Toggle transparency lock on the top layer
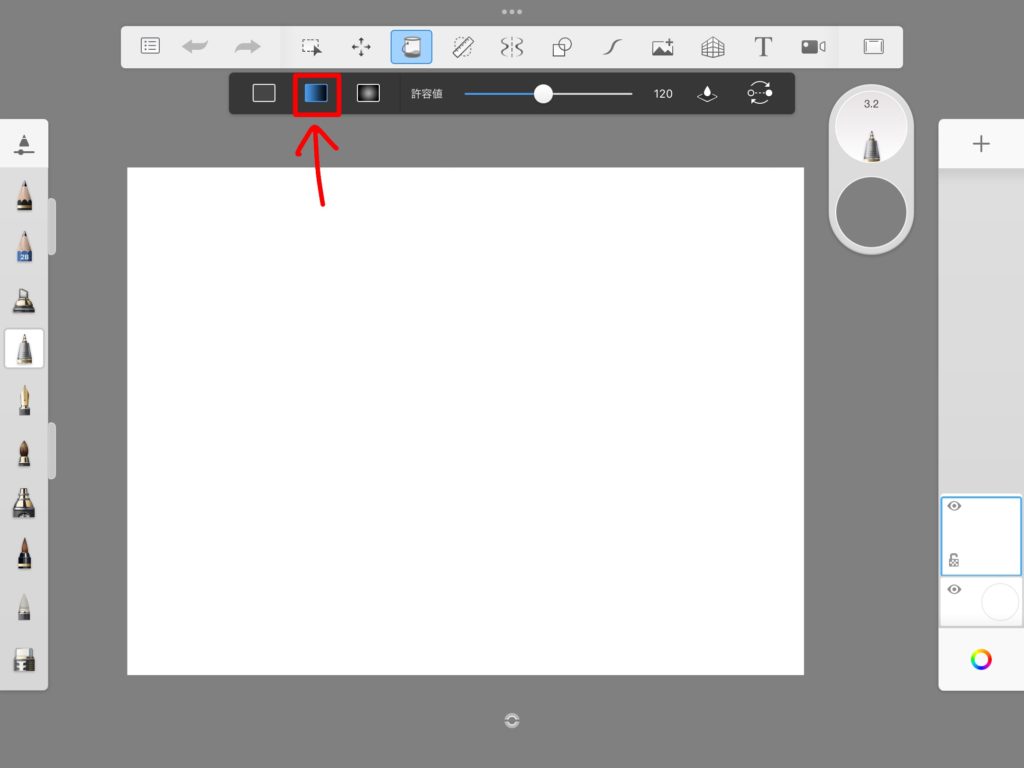Screen dimensions: 1024x768 [x=953, y=560]
